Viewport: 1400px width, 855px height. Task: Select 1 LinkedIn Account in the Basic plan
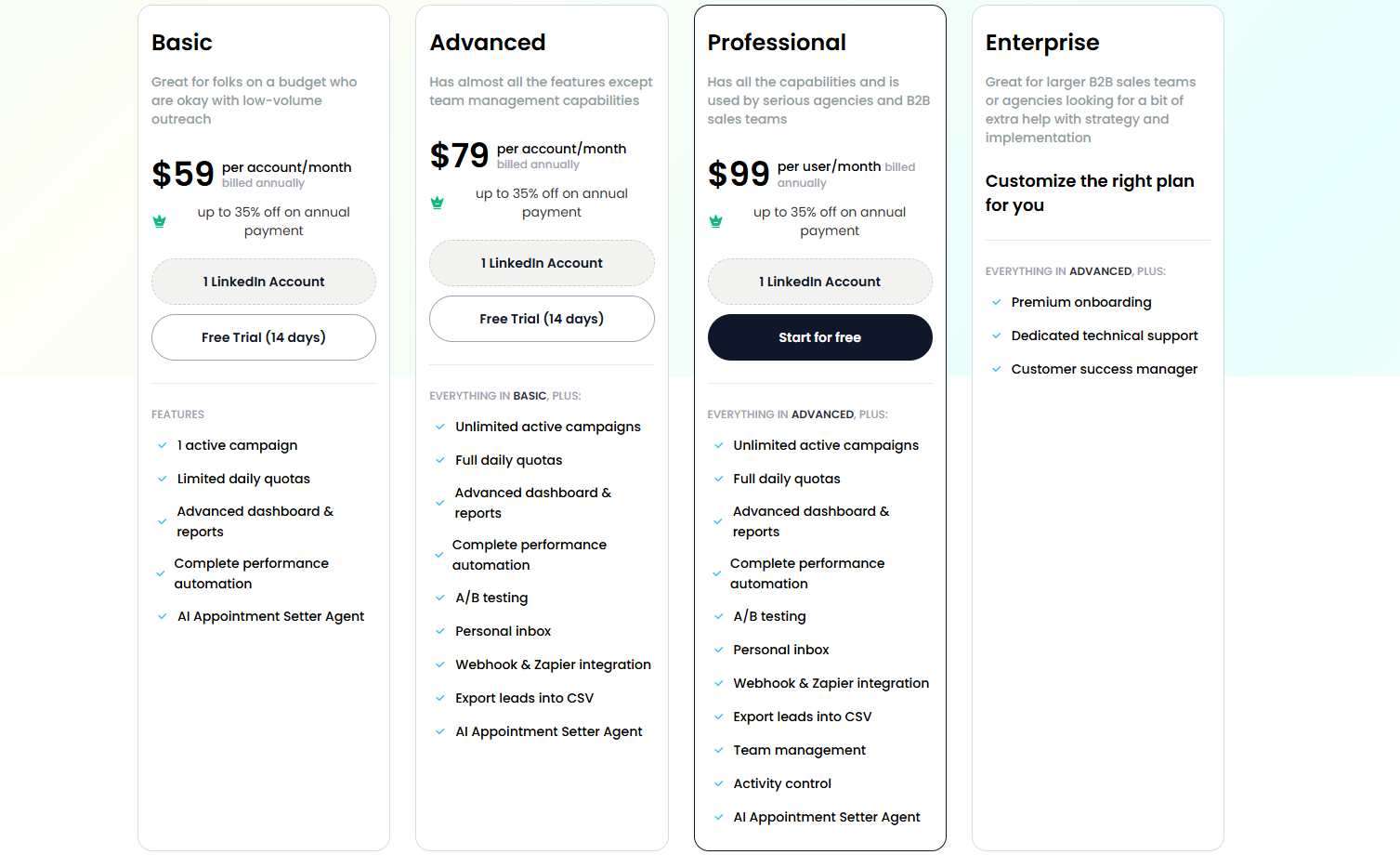coord(263,282)
